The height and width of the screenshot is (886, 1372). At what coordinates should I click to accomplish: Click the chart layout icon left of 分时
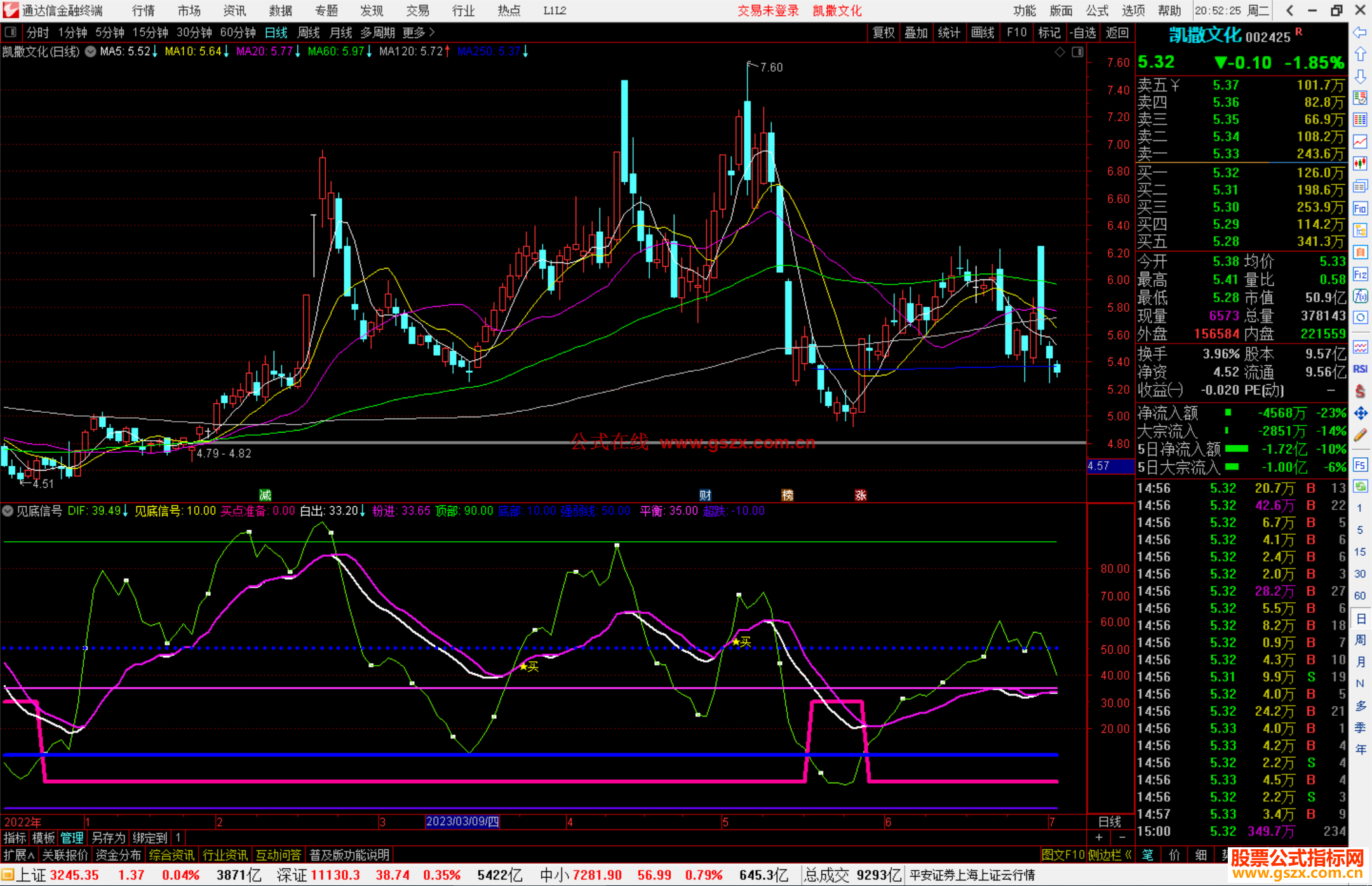point(10,32)
